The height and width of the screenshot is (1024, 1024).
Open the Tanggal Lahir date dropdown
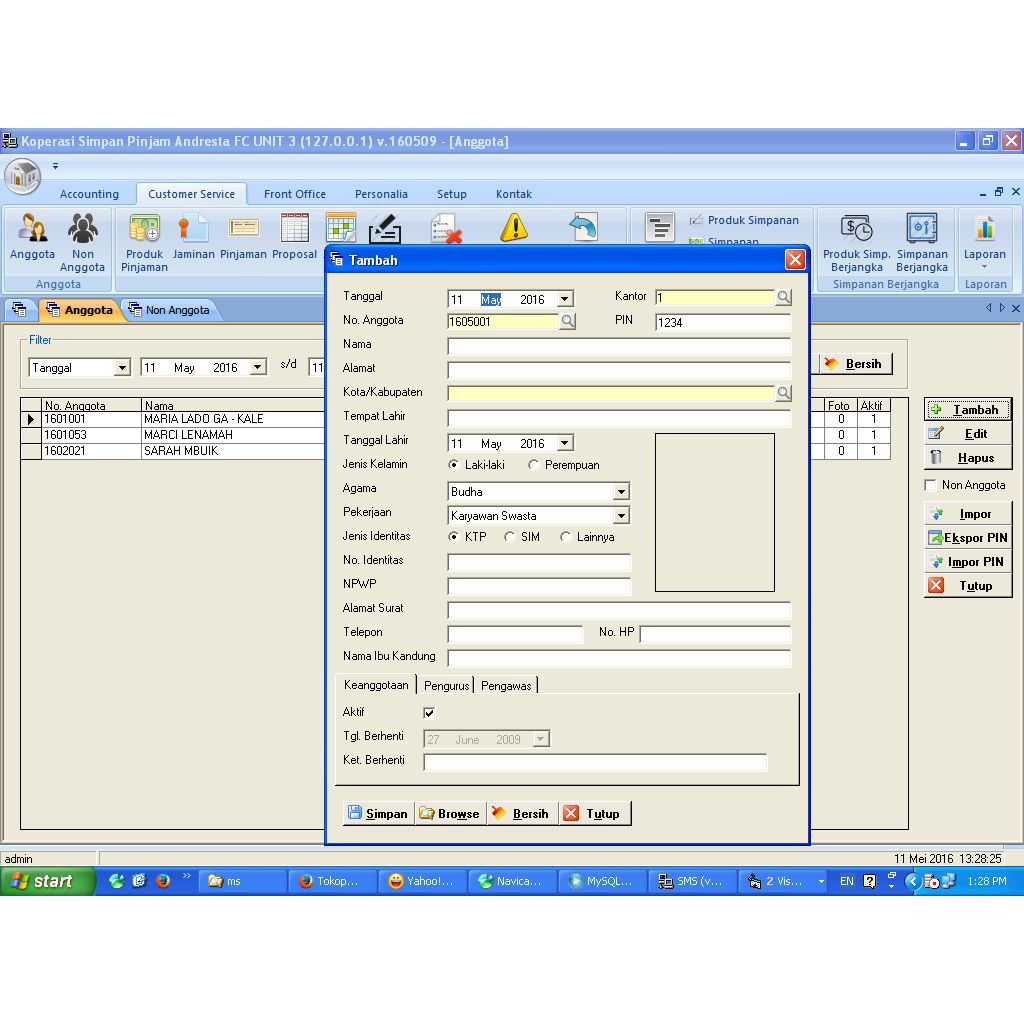click(565, 443)
